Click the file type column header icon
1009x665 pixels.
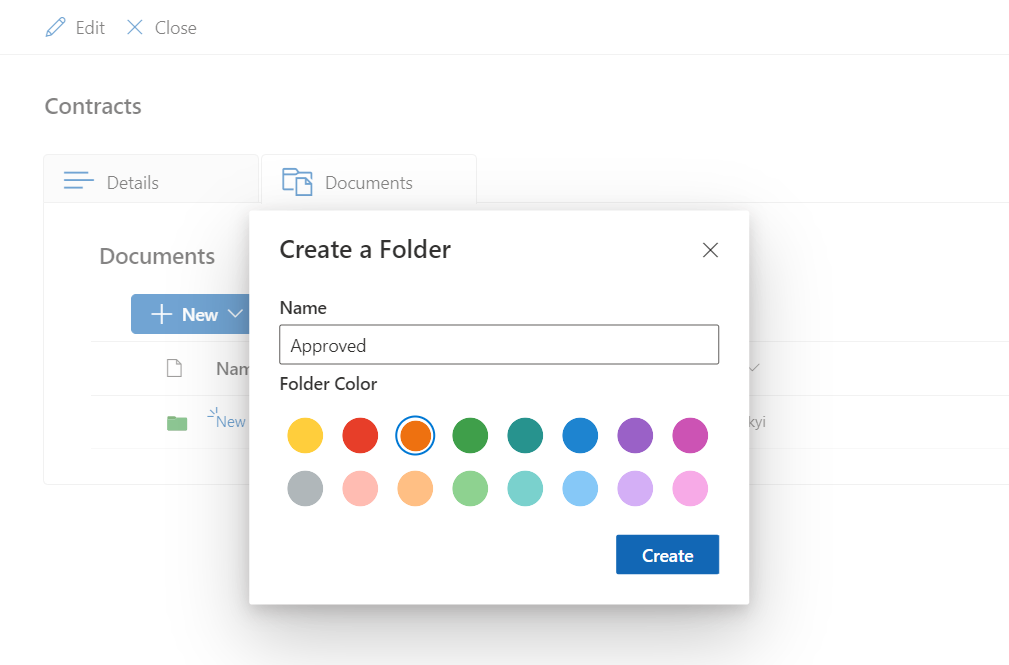pyautogui.click(x=174, y=369)
